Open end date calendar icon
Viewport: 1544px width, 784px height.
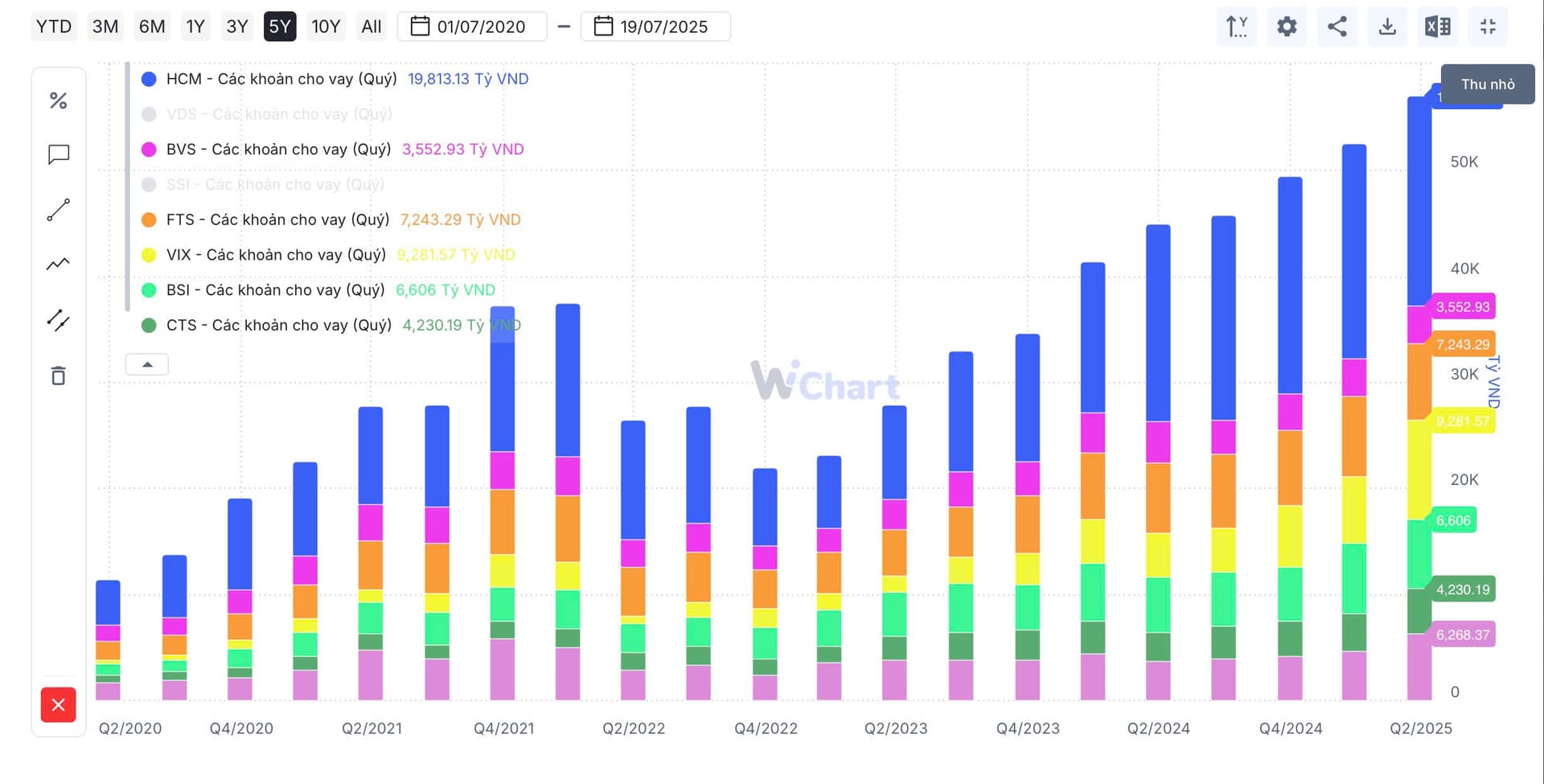603,27
